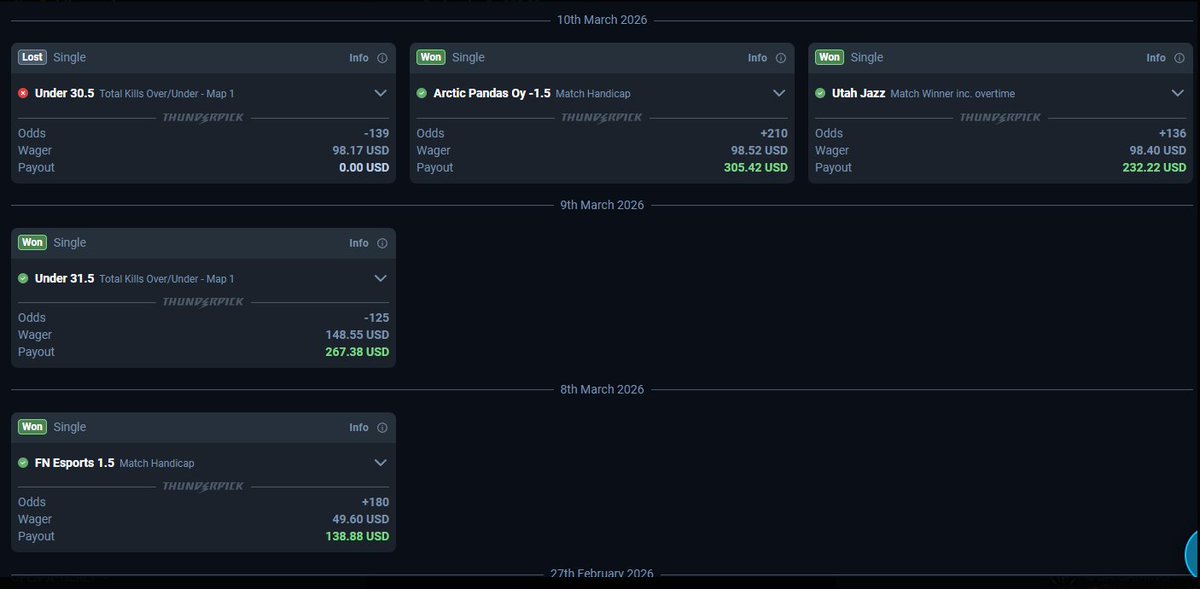Expand the Under 30.5 bet details chevron
1200x589 pixels.
tap(380, 93)
